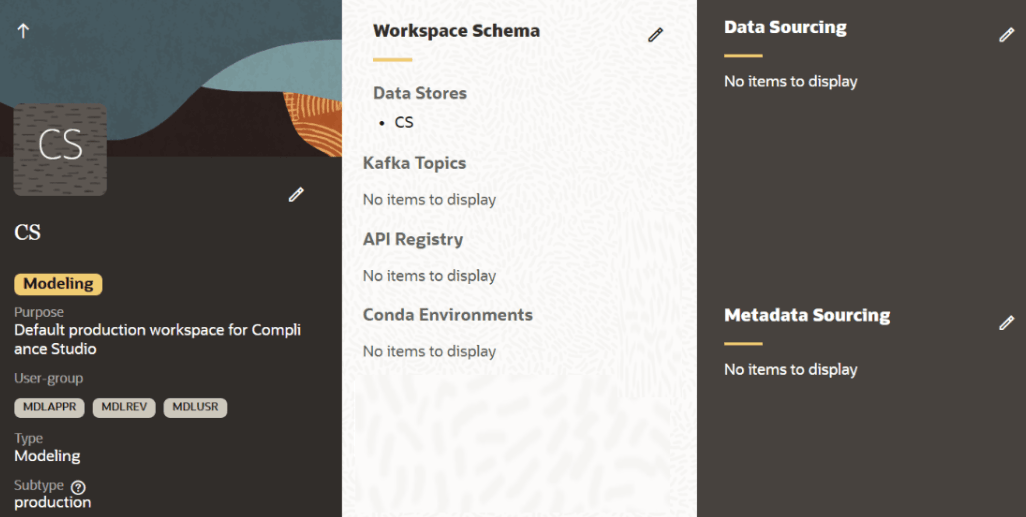
Task: Click the up arrow to go back
Action: [x=24, y=31]
